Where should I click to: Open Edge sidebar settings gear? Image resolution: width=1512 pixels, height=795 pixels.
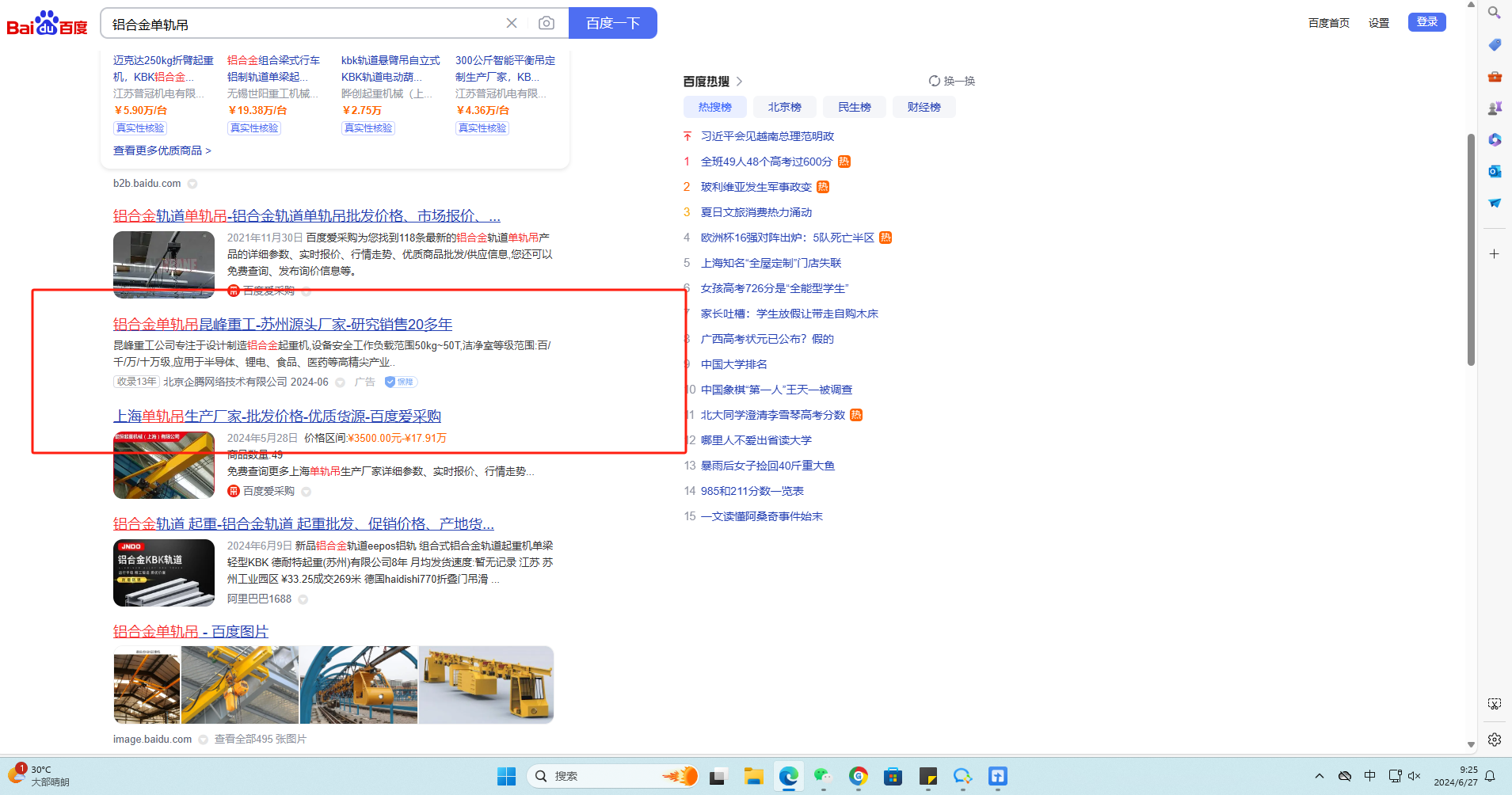coord(1495,740)
